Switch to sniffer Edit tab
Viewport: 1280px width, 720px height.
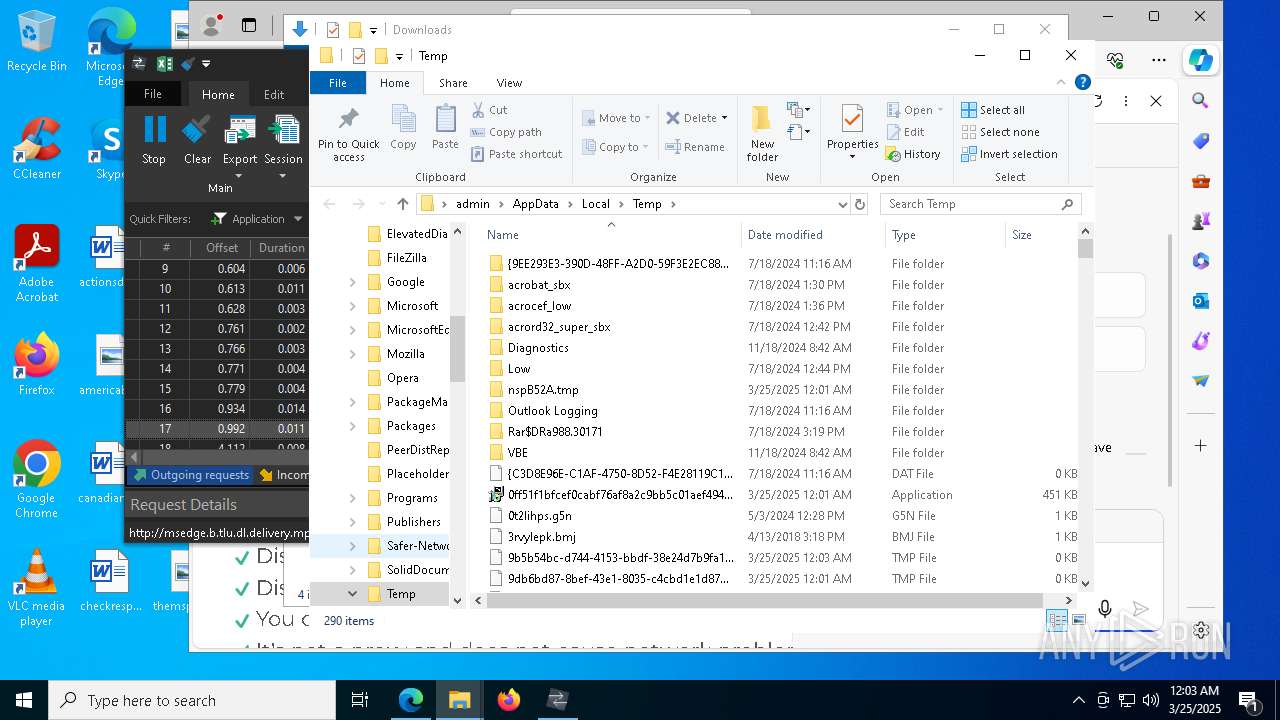click(274, 94)
